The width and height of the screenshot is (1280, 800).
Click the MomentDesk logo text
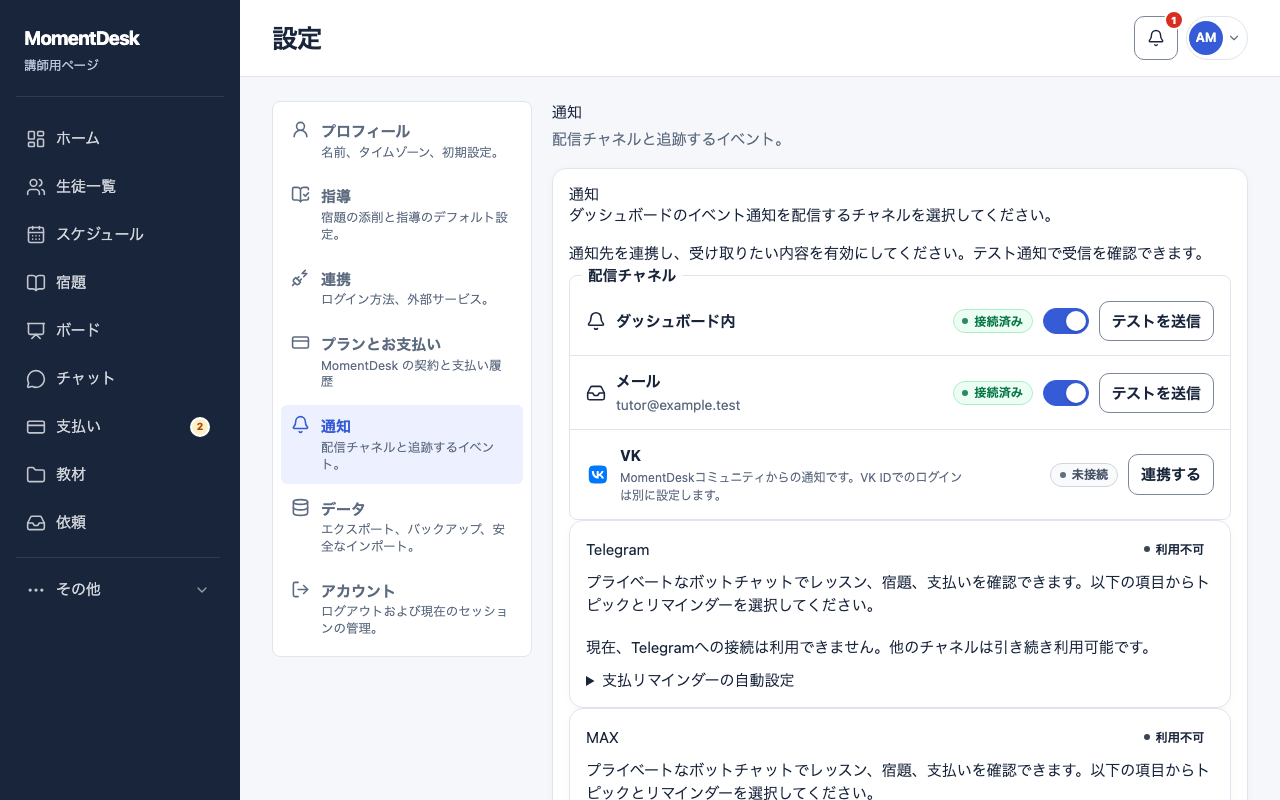82,38
